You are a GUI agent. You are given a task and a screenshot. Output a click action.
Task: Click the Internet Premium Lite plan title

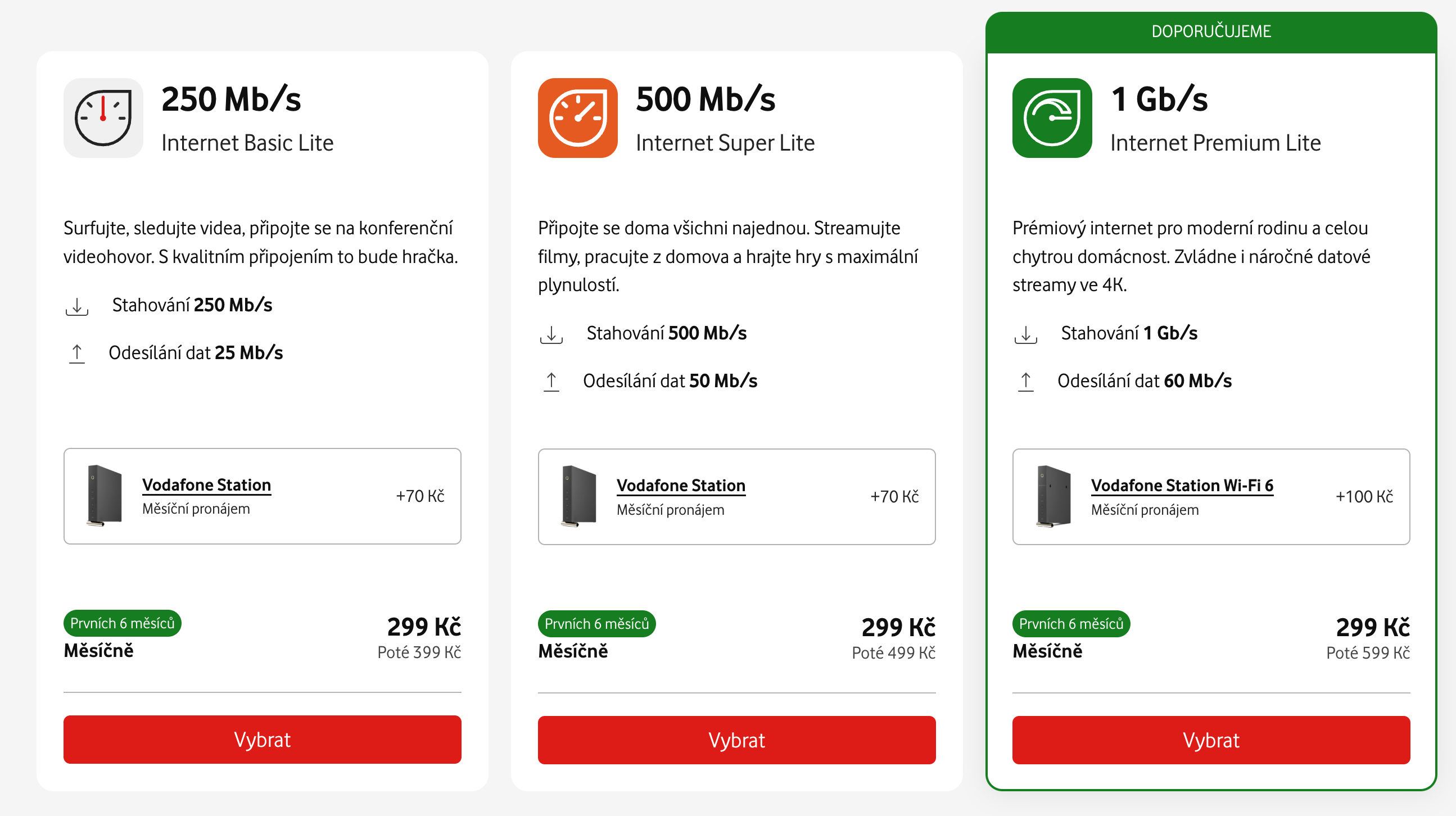pyautogui.click(x=1215, y=143)
